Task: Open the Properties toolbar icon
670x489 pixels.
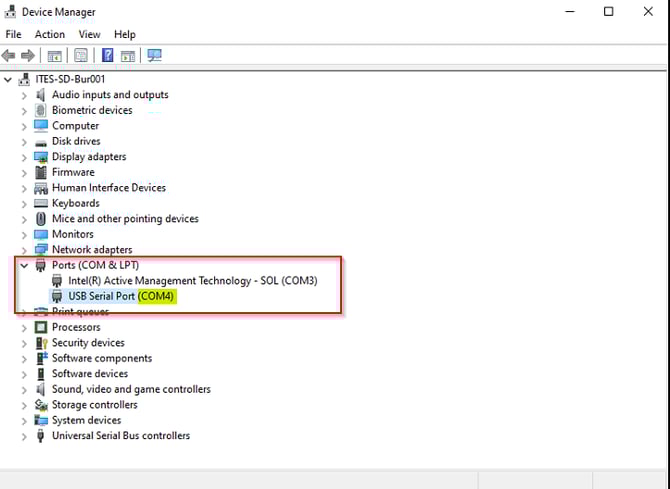Action: coord(81,56)
